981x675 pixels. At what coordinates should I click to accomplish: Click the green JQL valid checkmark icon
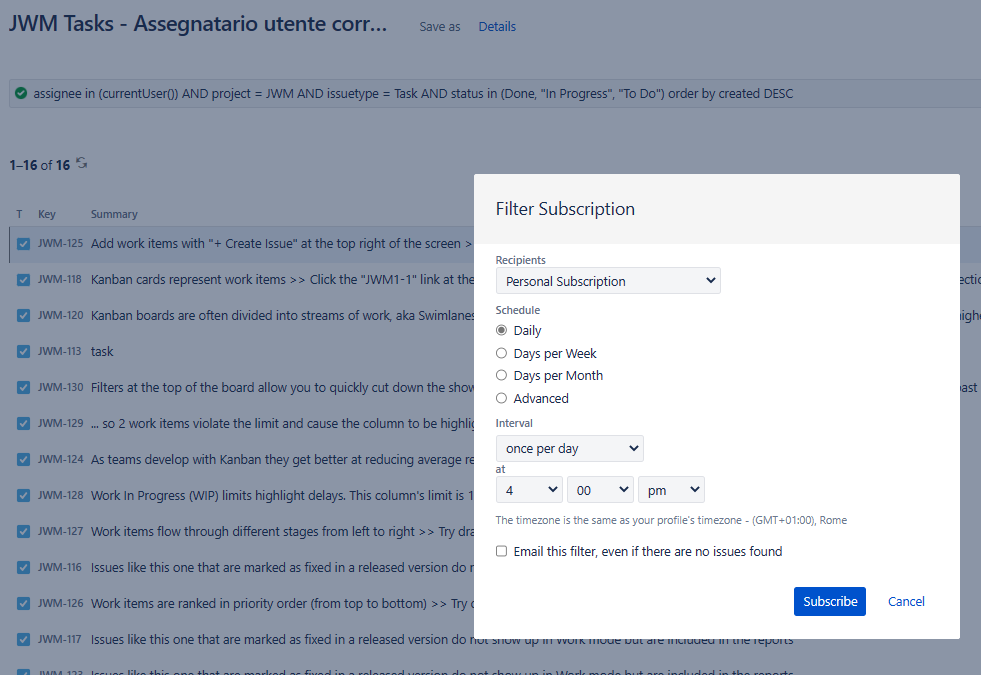pyautogui.click(x=21, y=93)
